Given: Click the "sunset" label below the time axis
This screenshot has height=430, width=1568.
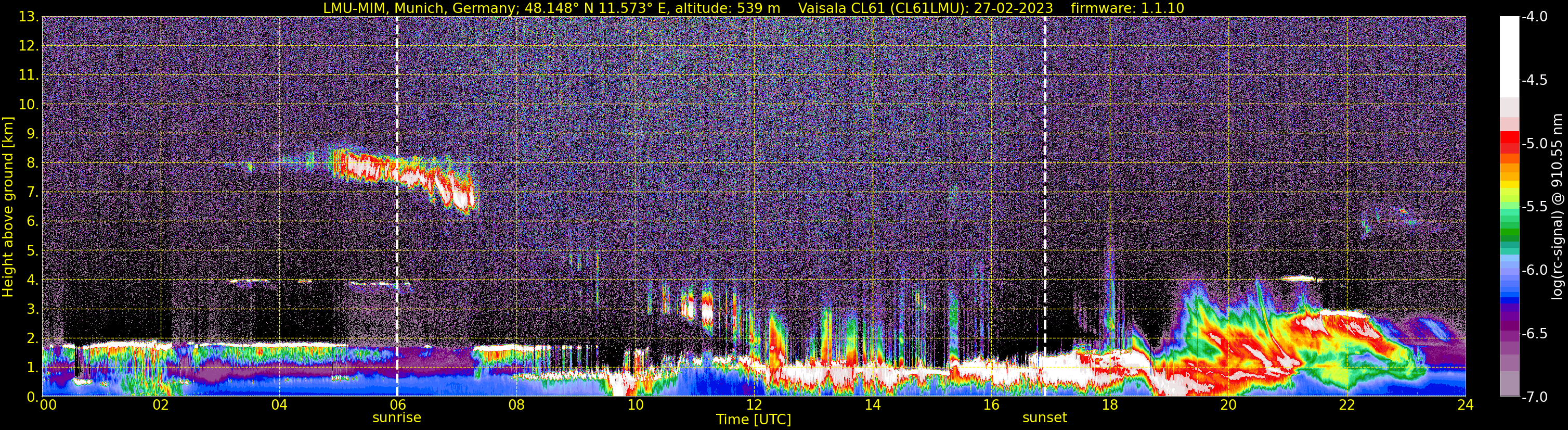Looking at the screenshot, I should (x=1044, y=418).
